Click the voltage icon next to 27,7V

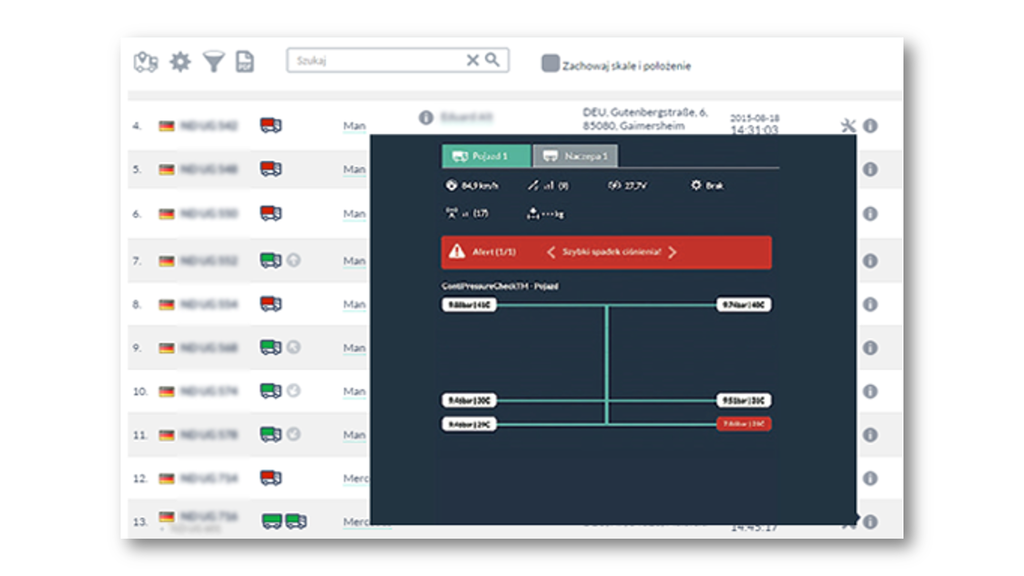click(614, 185)
